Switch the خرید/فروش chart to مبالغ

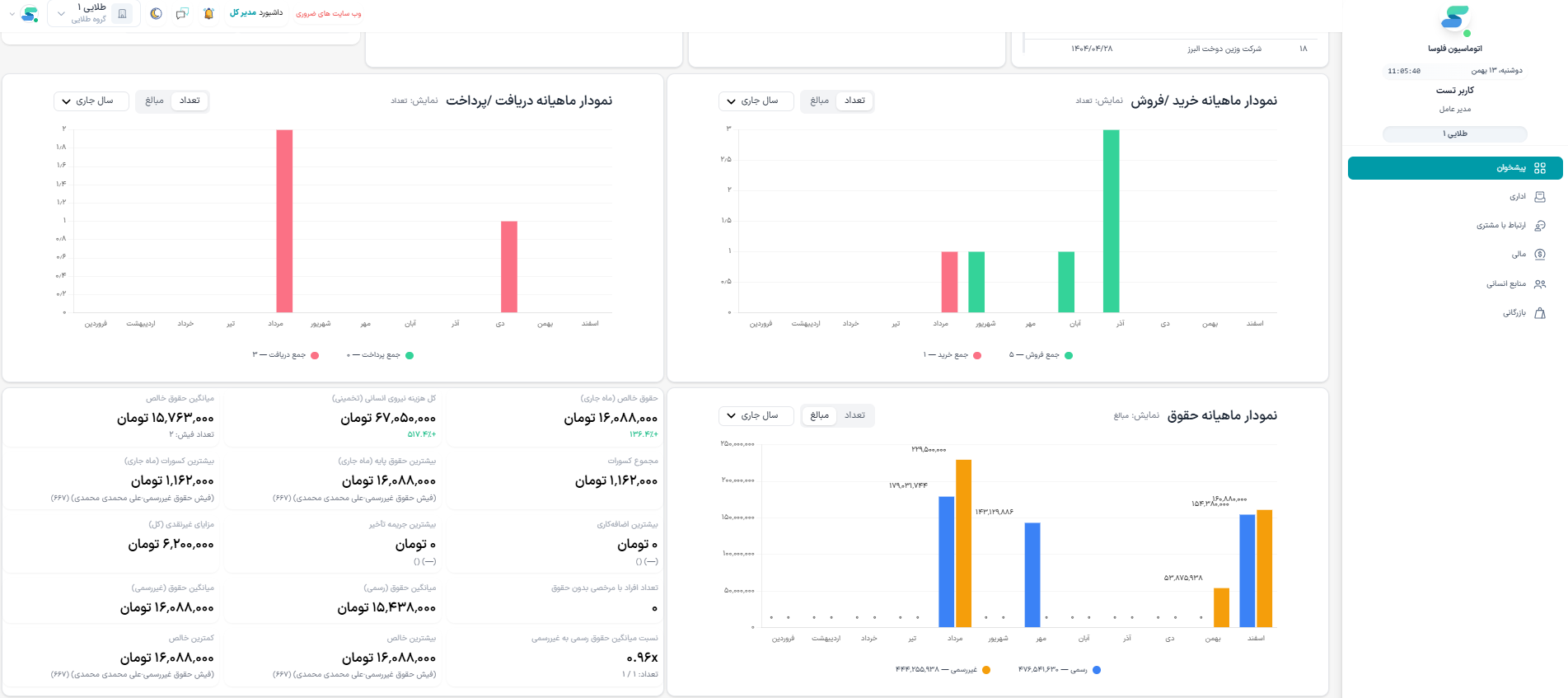point(819,101)
